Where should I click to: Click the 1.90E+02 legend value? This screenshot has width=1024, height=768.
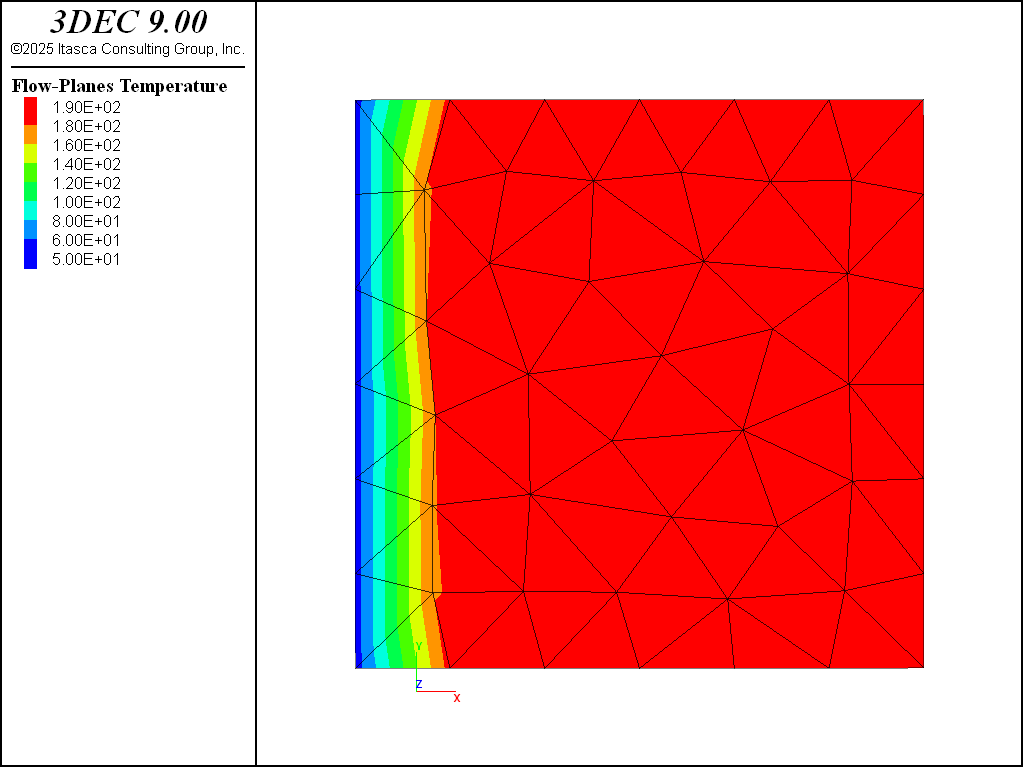tap(86, 107)
